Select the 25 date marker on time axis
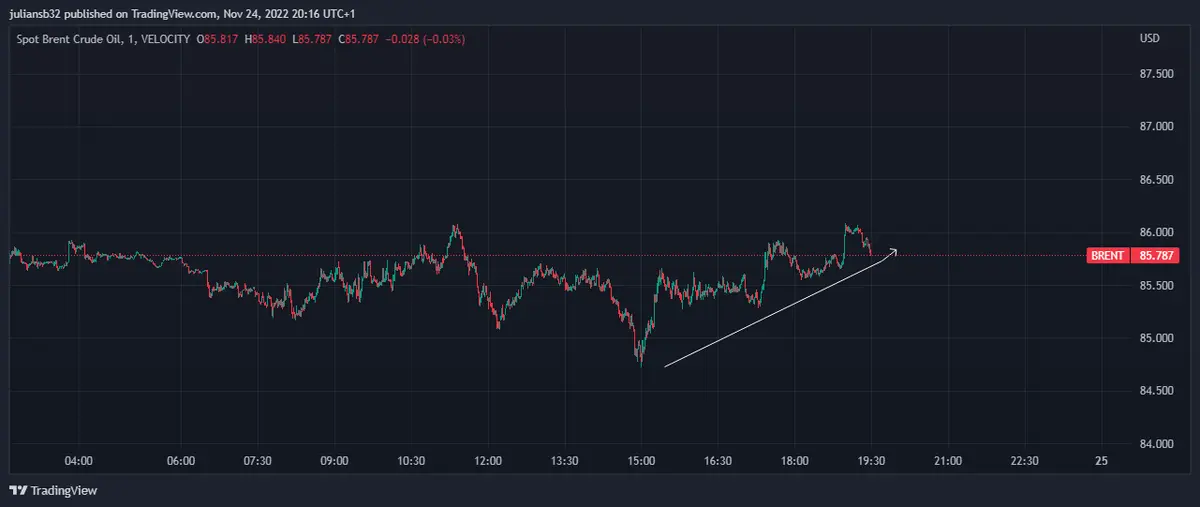The width and height of the screenshot is (1200, 507). point(1101,461)
